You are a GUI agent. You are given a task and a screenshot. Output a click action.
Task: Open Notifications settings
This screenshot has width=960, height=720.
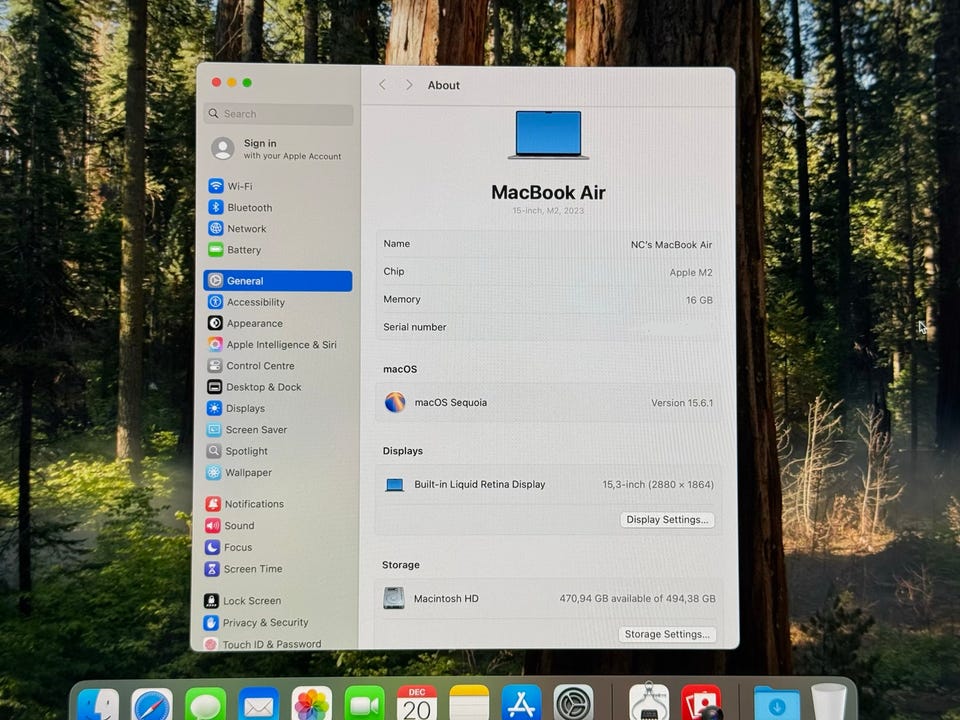click(x=244, y=504)
